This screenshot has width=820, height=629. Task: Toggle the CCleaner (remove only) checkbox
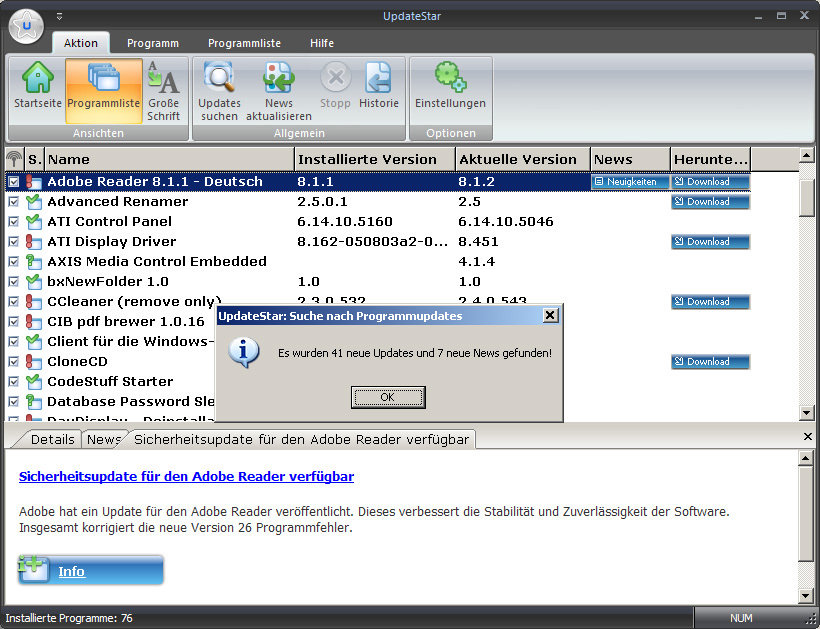(14, 301)
